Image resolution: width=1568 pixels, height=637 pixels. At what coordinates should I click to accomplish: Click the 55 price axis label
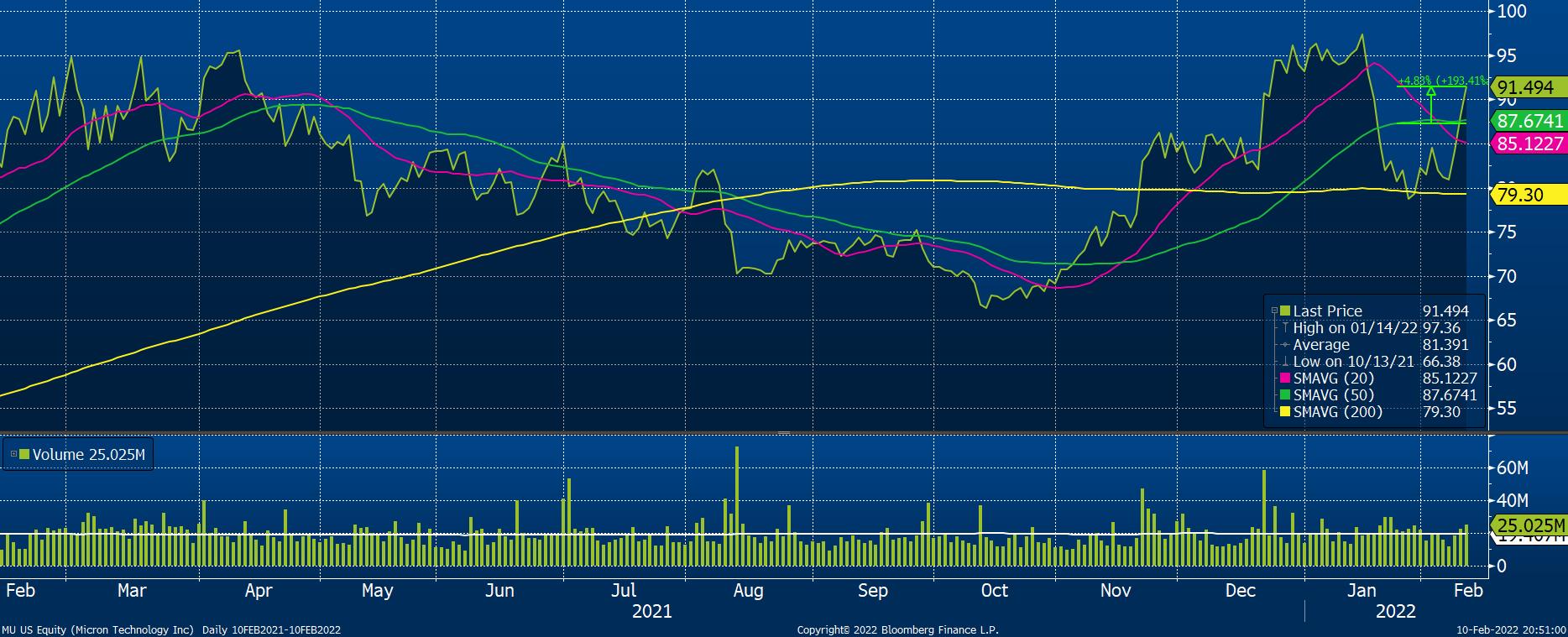click(x=1507, y=408)
